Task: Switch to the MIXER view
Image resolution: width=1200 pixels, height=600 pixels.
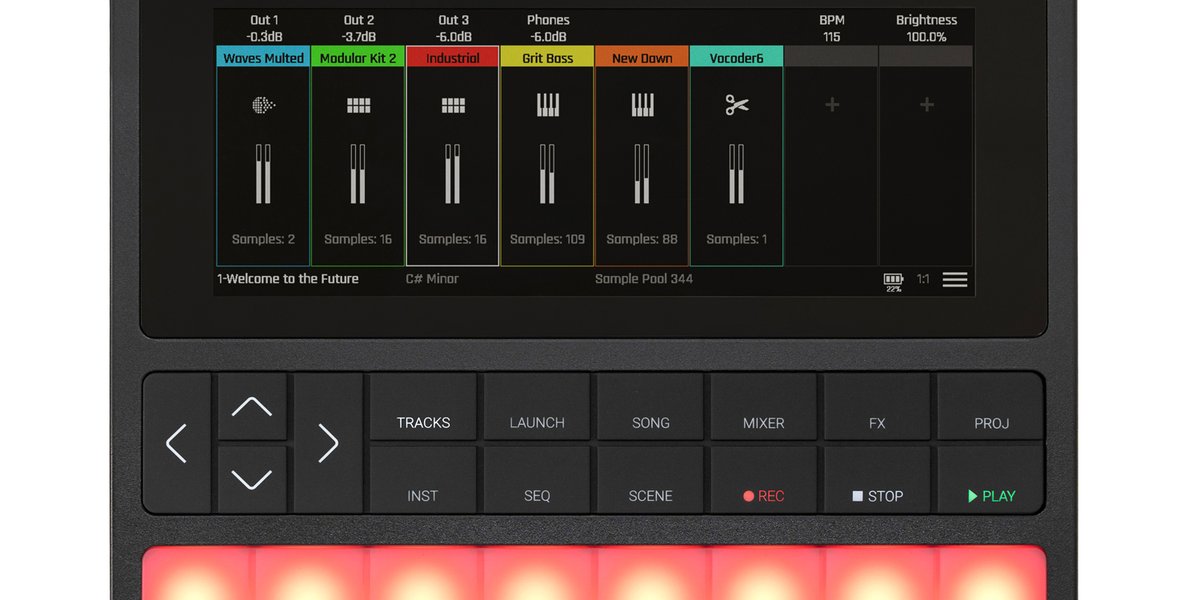Action: [x=763, y=422]
